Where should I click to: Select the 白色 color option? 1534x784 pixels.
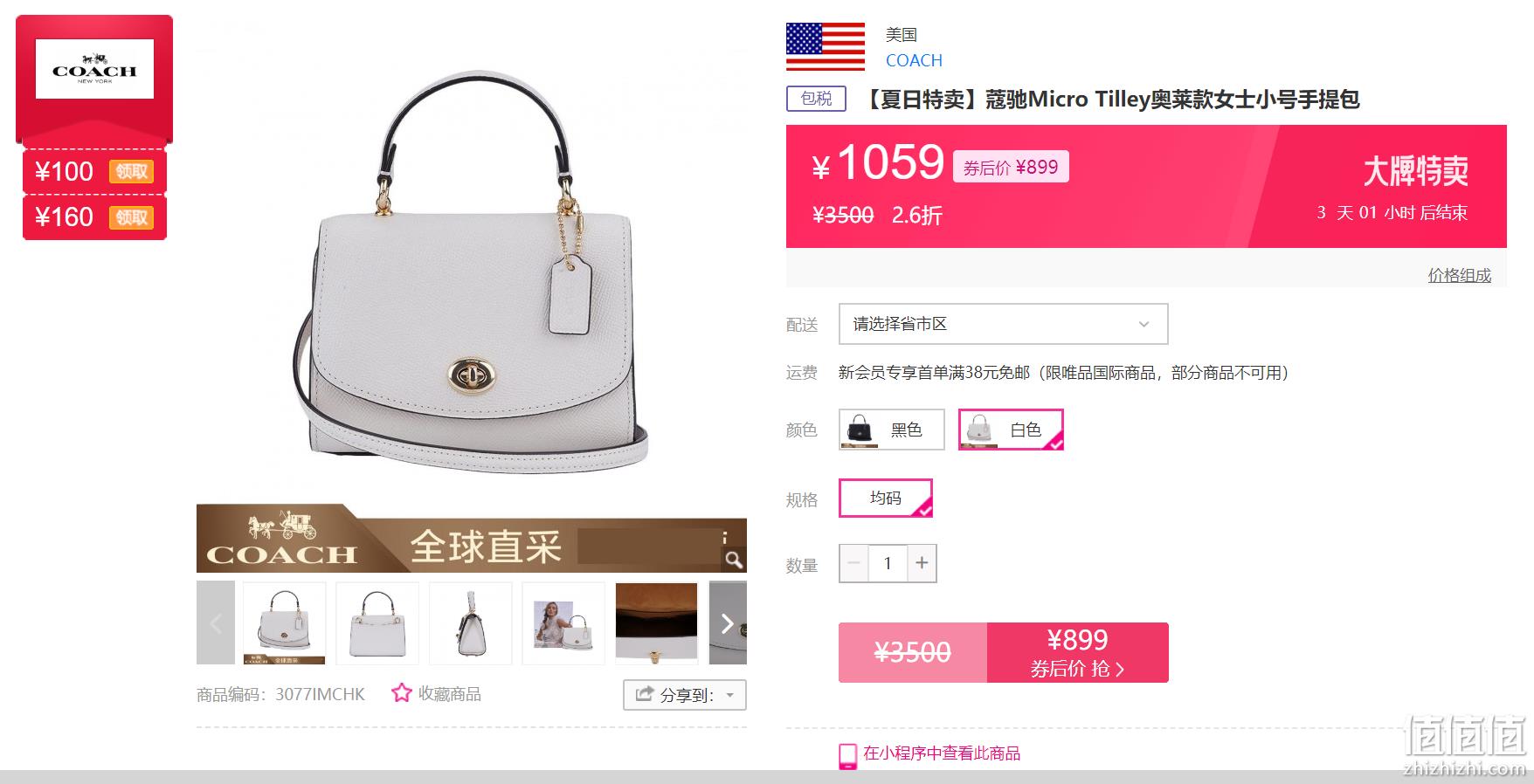(1011, 430)
